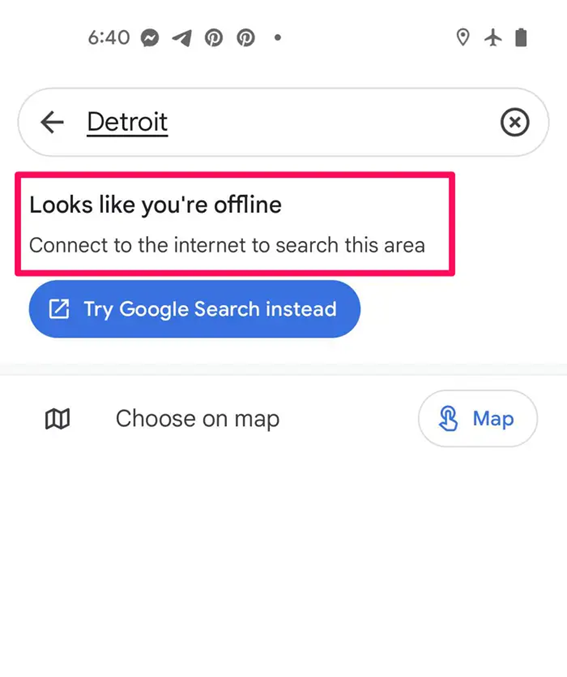
Task: Click Try Google Search instead button
Action: point(194,309)
